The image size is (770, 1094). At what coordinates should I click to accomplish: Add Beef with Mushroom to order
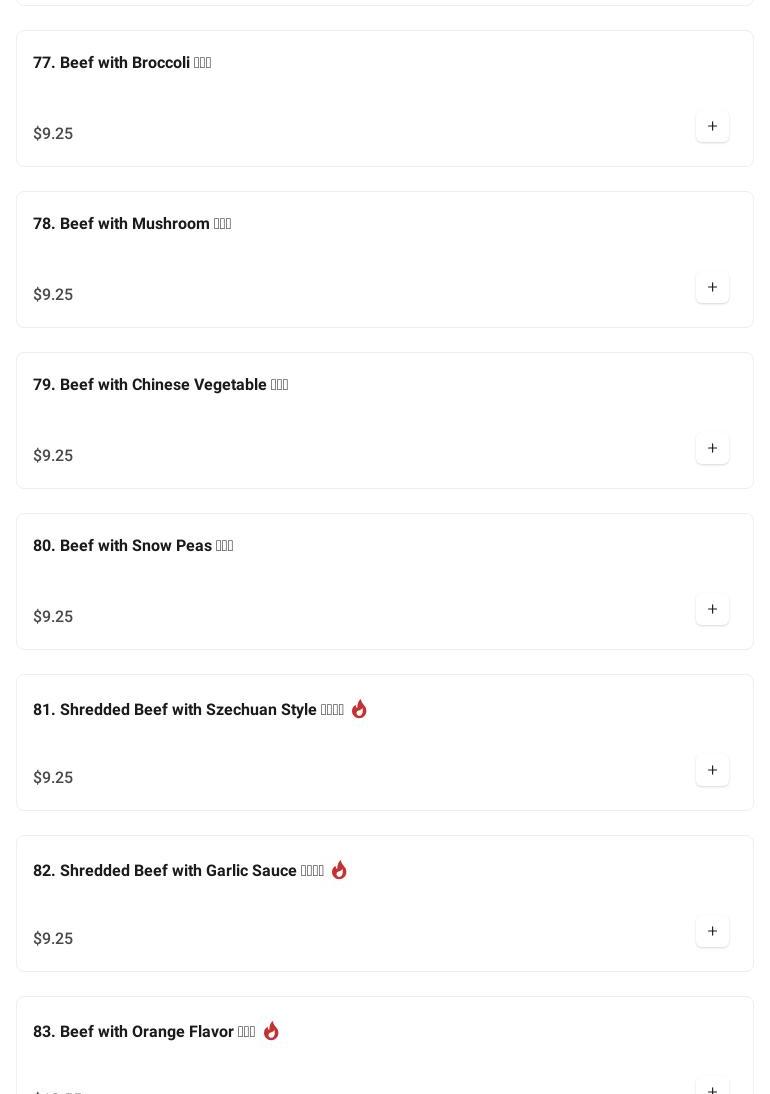click(712, 288)
